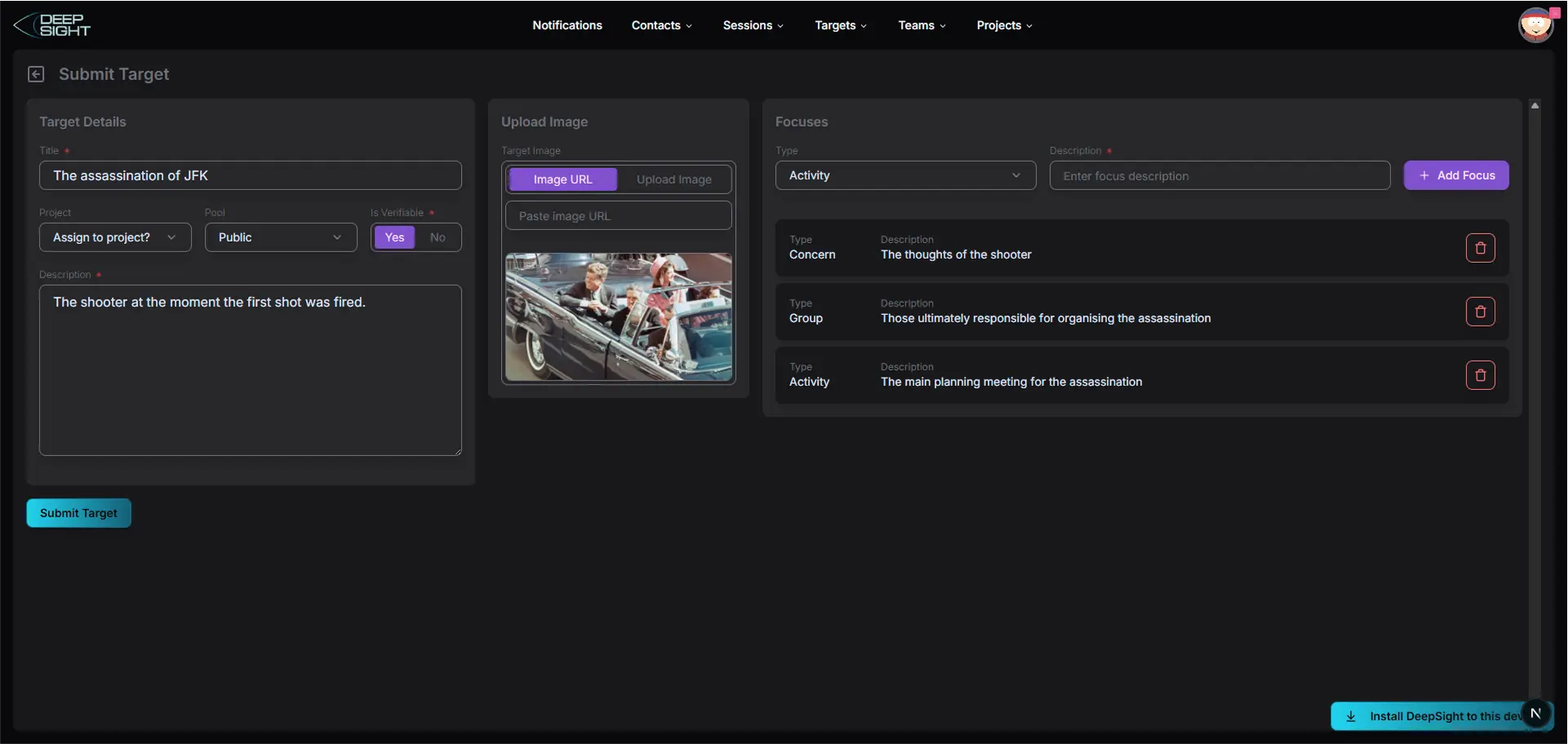
Task: Click the 'Upload Image' heading
Action: click(544, 122)
